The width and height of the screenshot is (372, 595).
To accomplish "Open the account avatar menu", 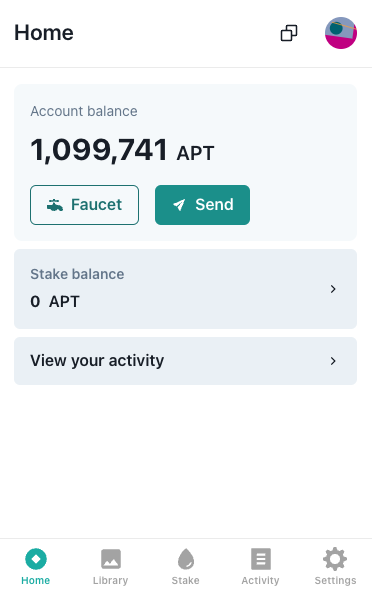I will click(x=340, y=33).
